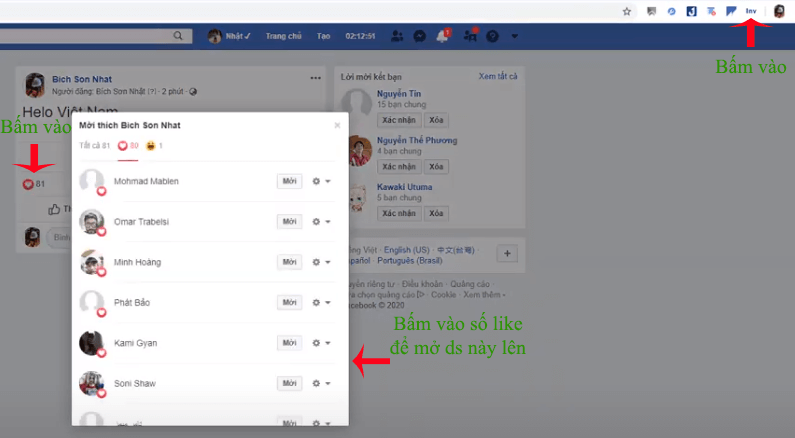Open Nguyễn Tín's profile link
795x438 pixels.
click(x=399, y=94)
